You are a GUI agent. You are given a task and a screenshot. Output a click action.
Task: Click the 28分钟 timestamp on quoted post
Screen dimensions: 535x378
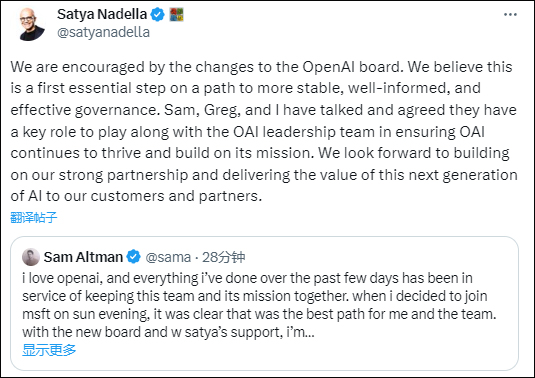(x=223, y=257)
